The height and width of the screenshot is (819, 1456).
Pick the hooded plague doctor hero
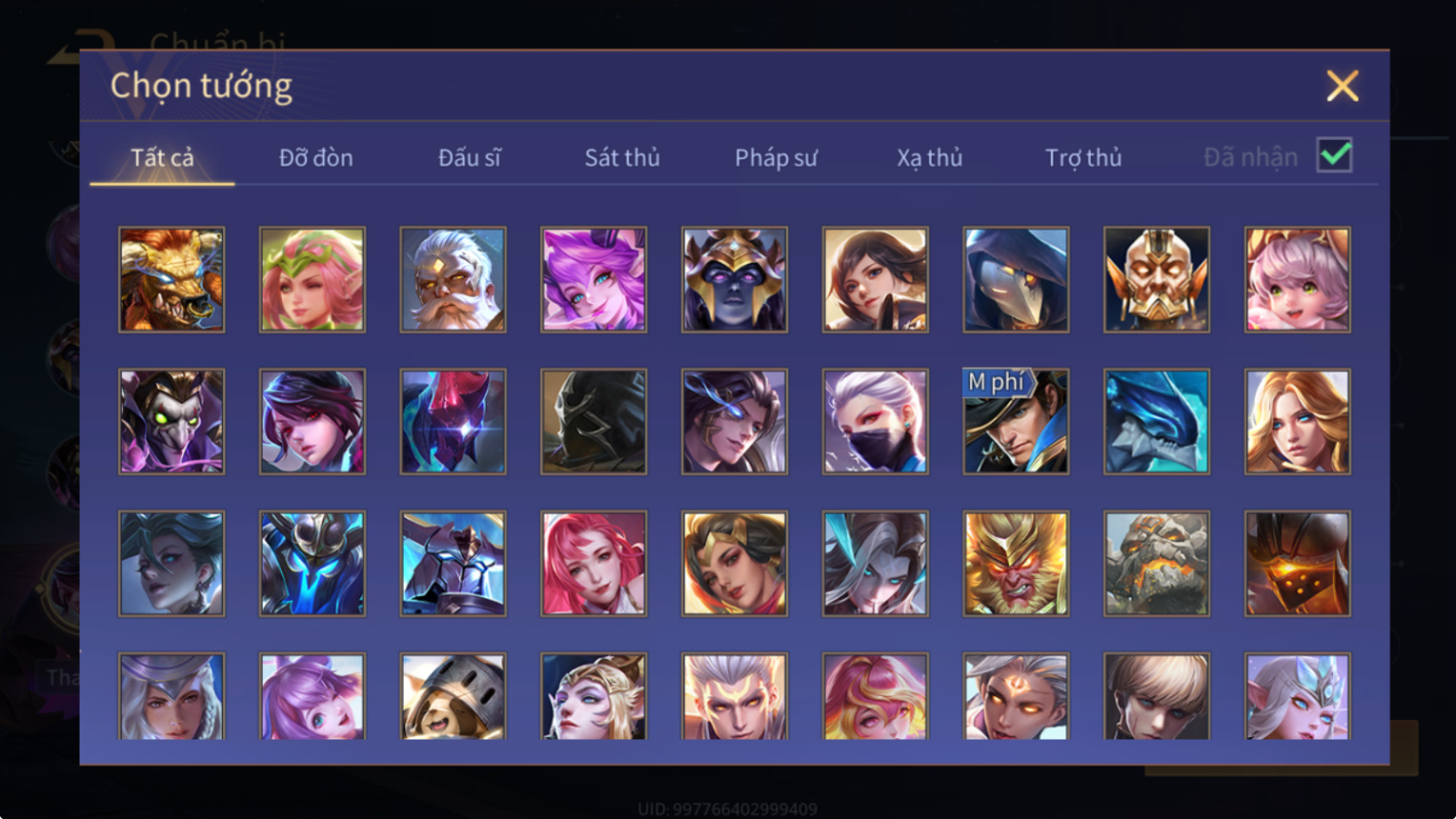point(1016,279)
